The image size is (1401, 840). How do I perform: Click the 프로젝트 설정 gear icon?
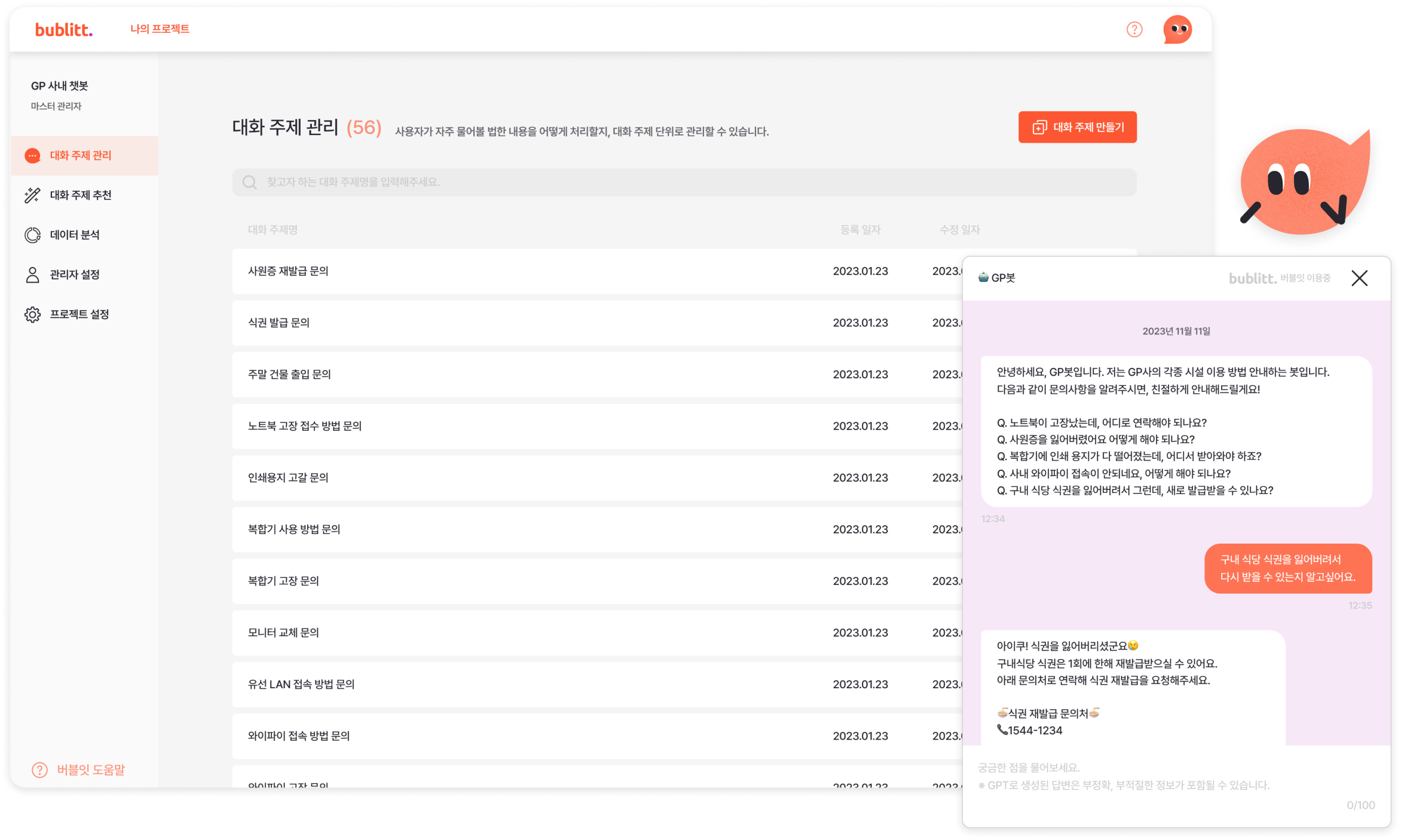32,314
